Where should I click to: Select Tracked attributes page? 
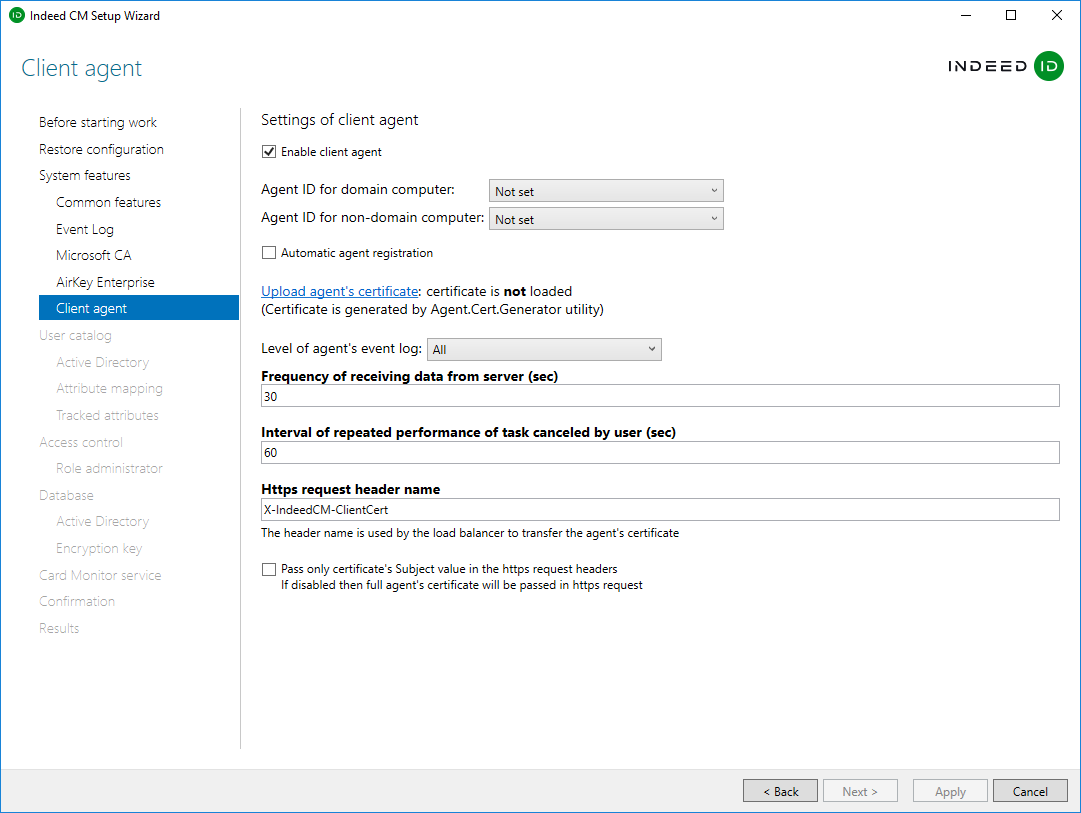(x=108, y=415)
